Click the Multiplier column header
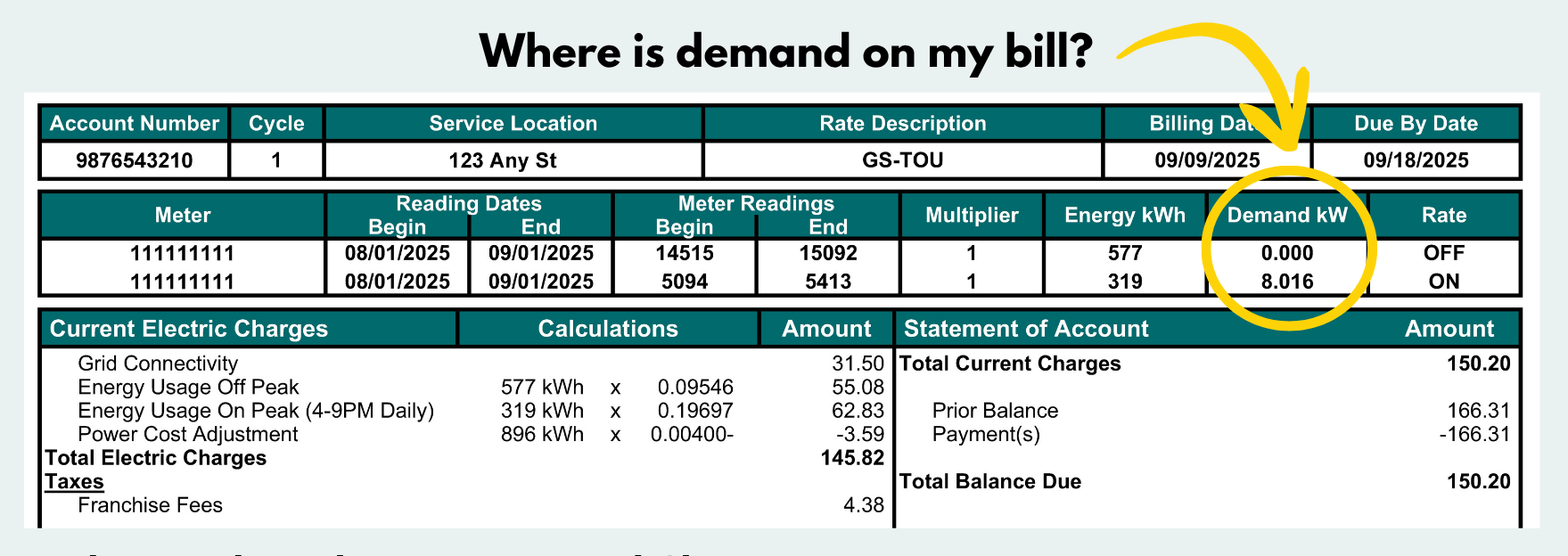The image size is (1568, 556). click(x=972, y=216)
